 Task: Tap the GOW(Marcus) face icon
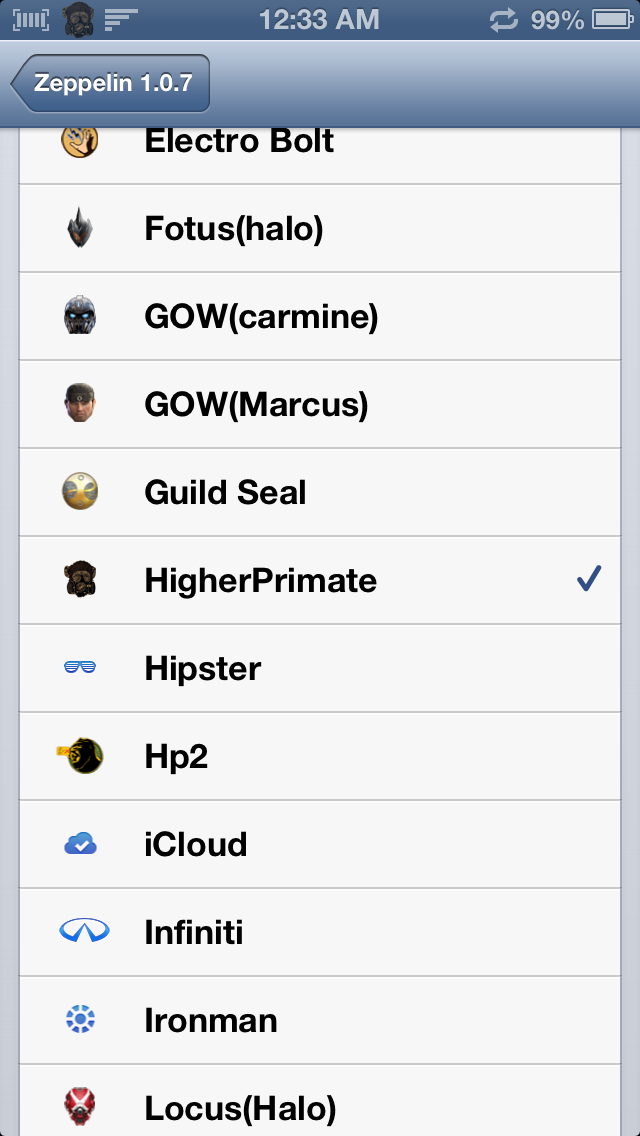80,404
